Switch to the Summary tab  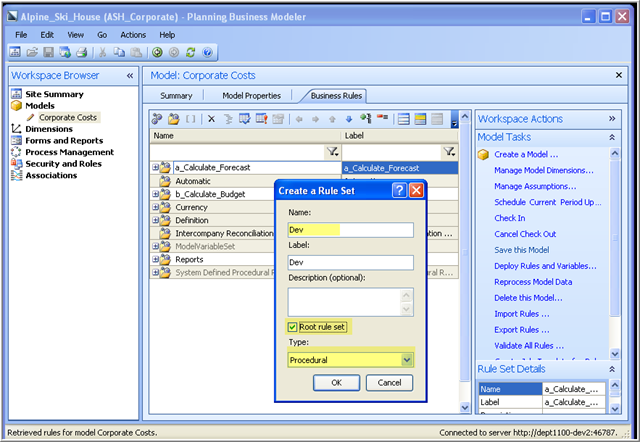(x=176, y=96)
